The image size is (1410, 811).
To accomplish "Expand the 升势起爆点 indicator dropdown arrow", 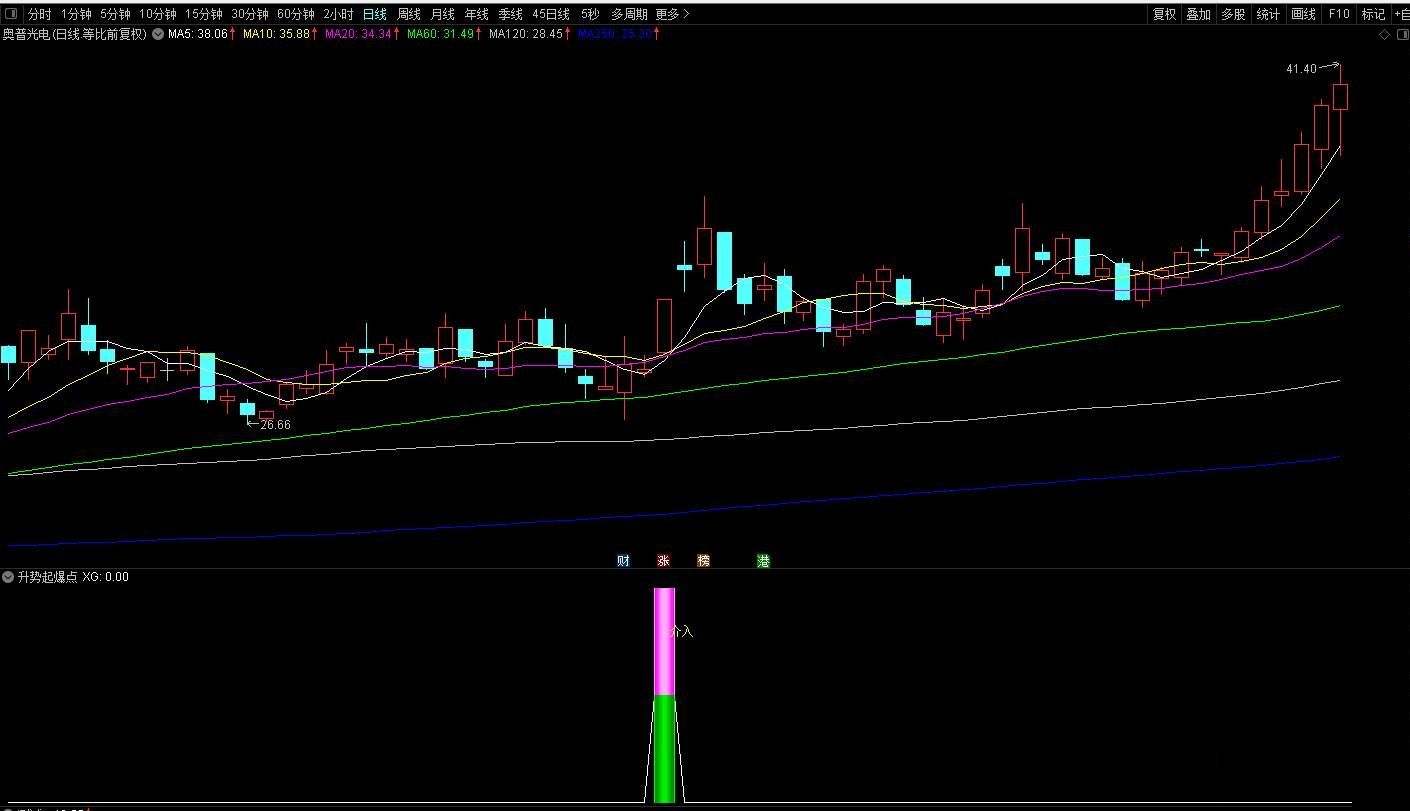I will (x=8, y=577).
